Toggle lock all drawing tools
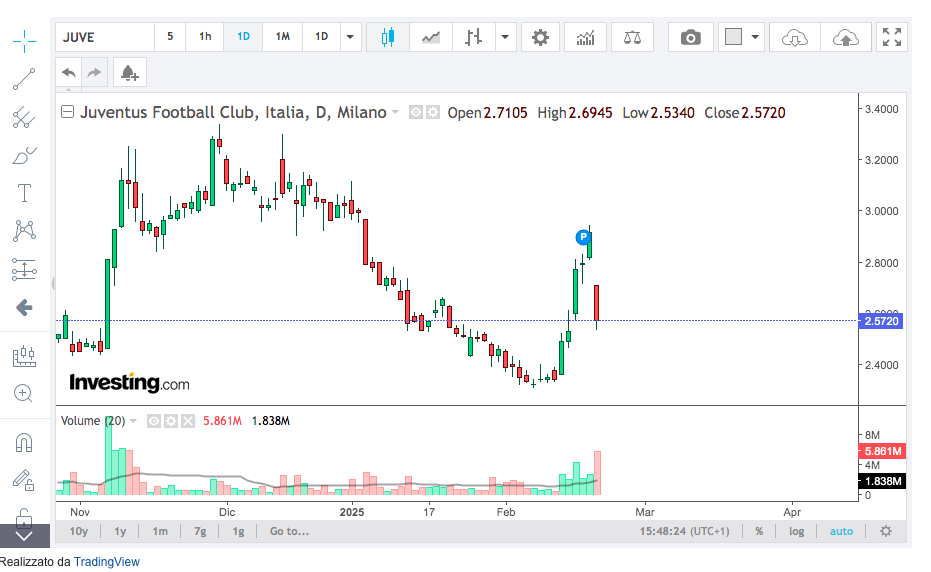The width and height of the screenshot is (931, 572). 24,517
